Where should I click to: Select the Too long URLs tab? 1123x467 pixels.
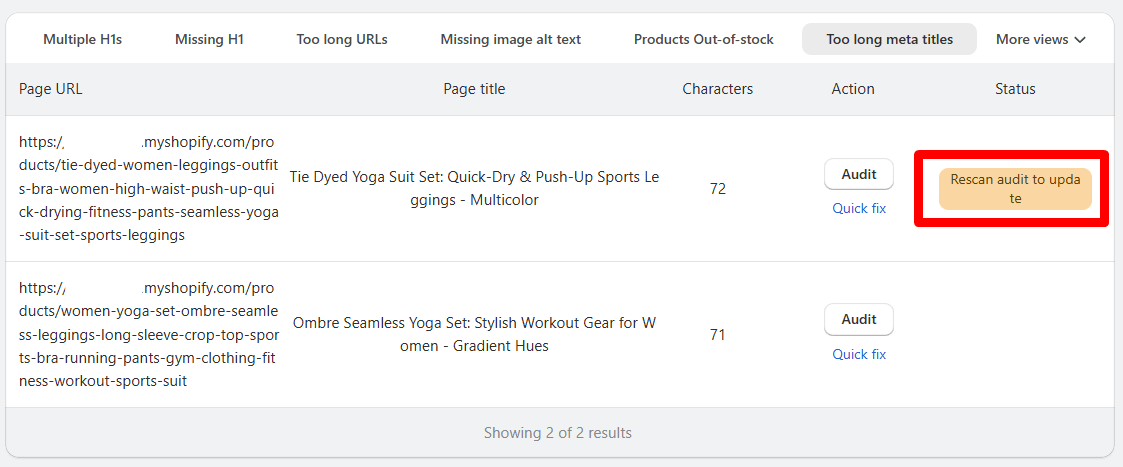[342, 39]
